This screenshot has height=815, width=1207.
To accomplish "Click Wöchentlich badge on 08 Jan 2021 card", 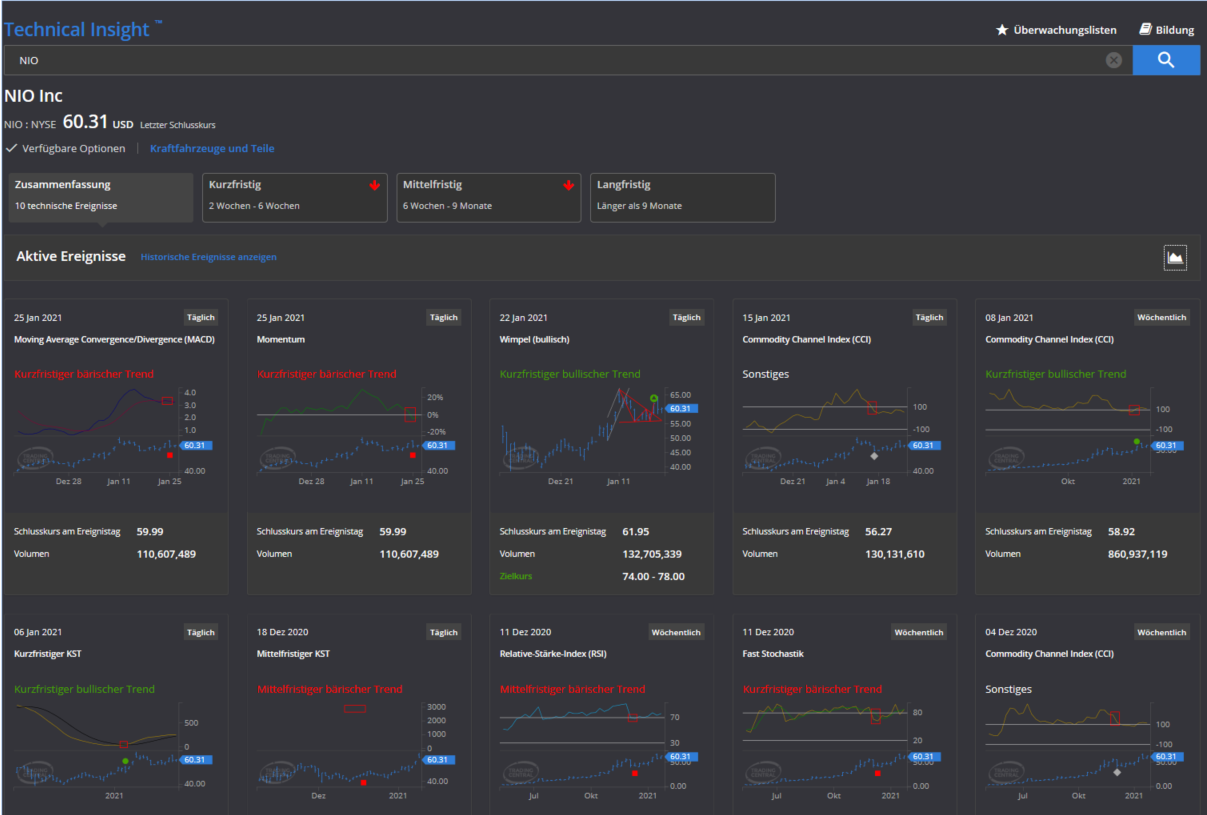I will click(1162, 317).
